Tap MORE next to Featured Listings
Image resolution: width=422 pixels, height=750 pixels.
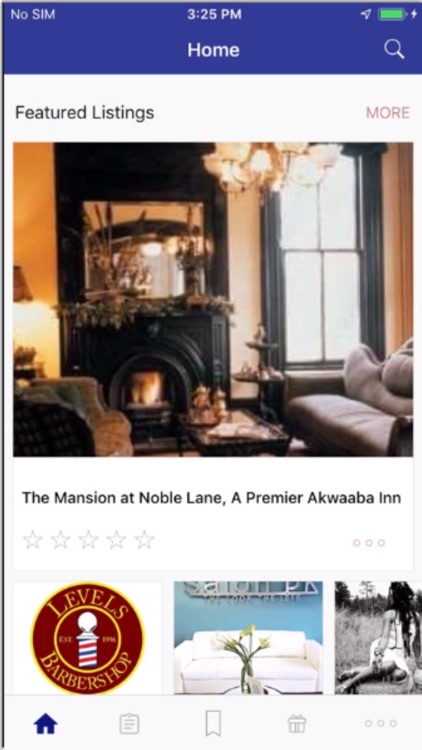388,113
